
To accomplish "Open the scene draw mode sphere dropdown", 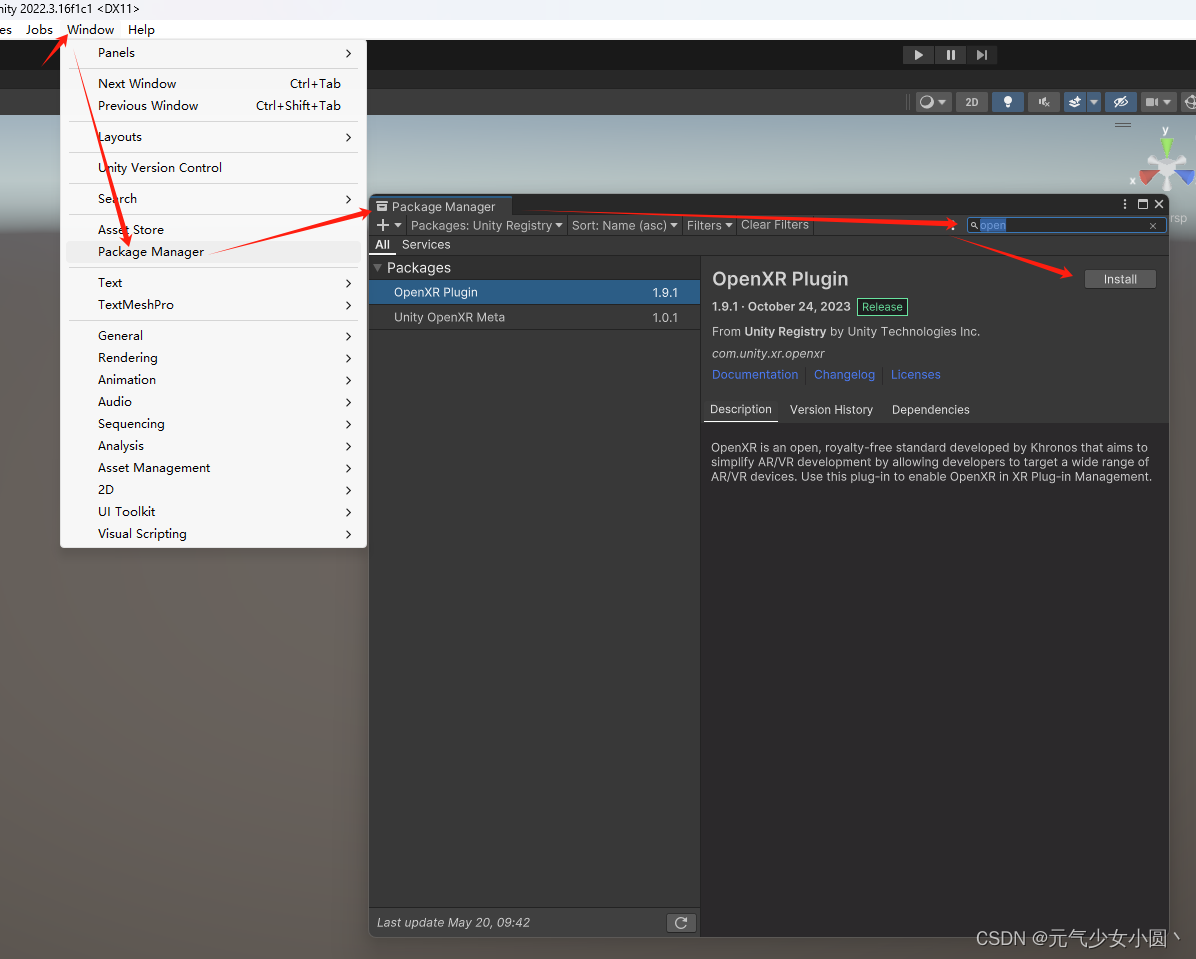I will [x=933, y=102].
